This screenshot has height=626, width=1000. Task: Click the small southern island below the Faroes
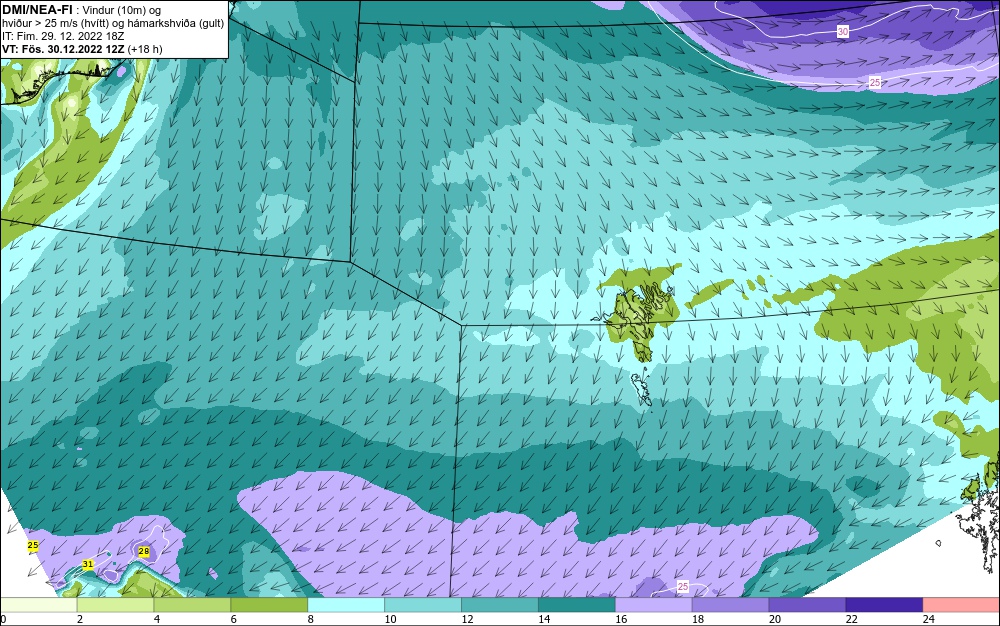pos(640,391)
